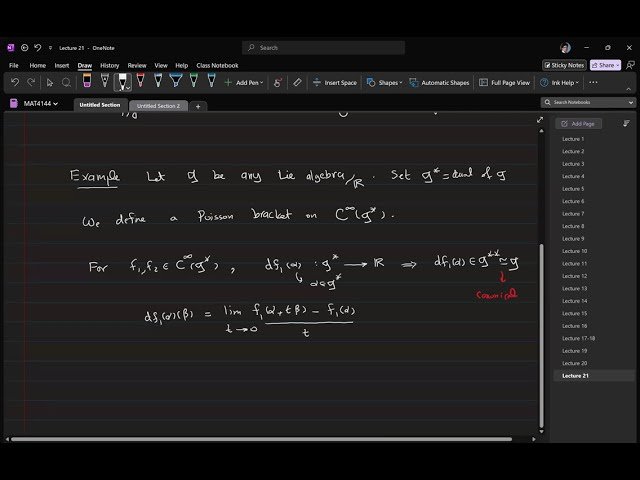Open the Add Pen dropdown
This screenshot has width=640, height=480.
[x=244, y=82]
